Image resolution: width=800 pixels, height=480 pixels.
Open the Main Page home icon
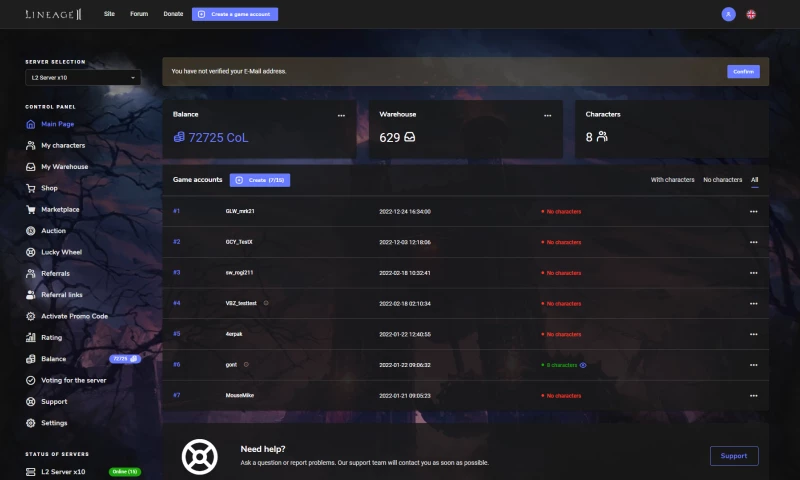(x=31, y=124)
